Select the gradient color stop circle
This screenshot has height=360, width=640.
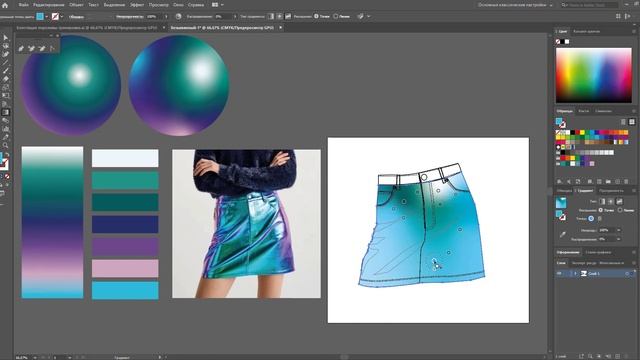[x=591, y=219]
